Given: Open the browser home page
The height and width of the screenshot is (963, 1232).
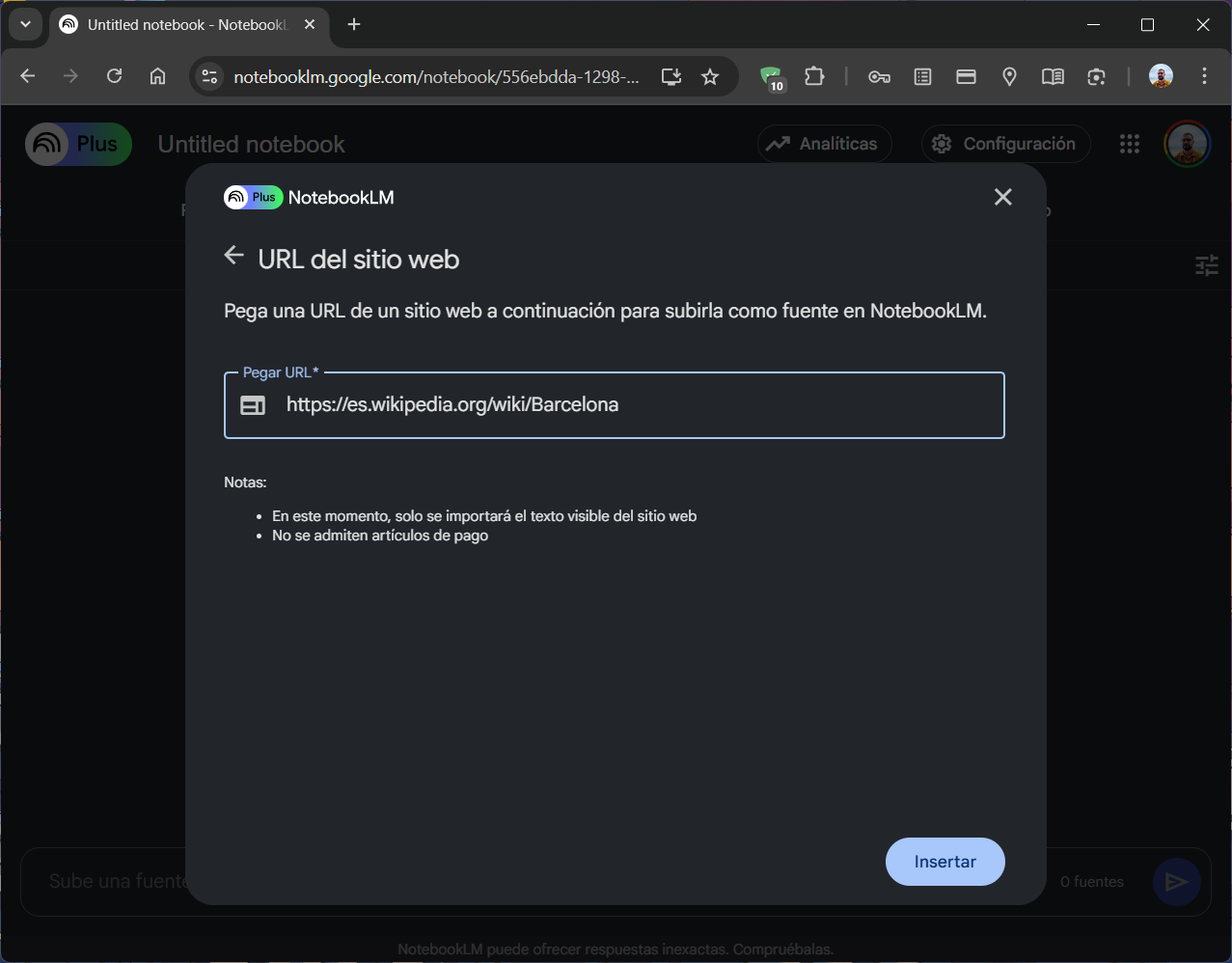Looking at the screenshot, I should pos(158,76).
